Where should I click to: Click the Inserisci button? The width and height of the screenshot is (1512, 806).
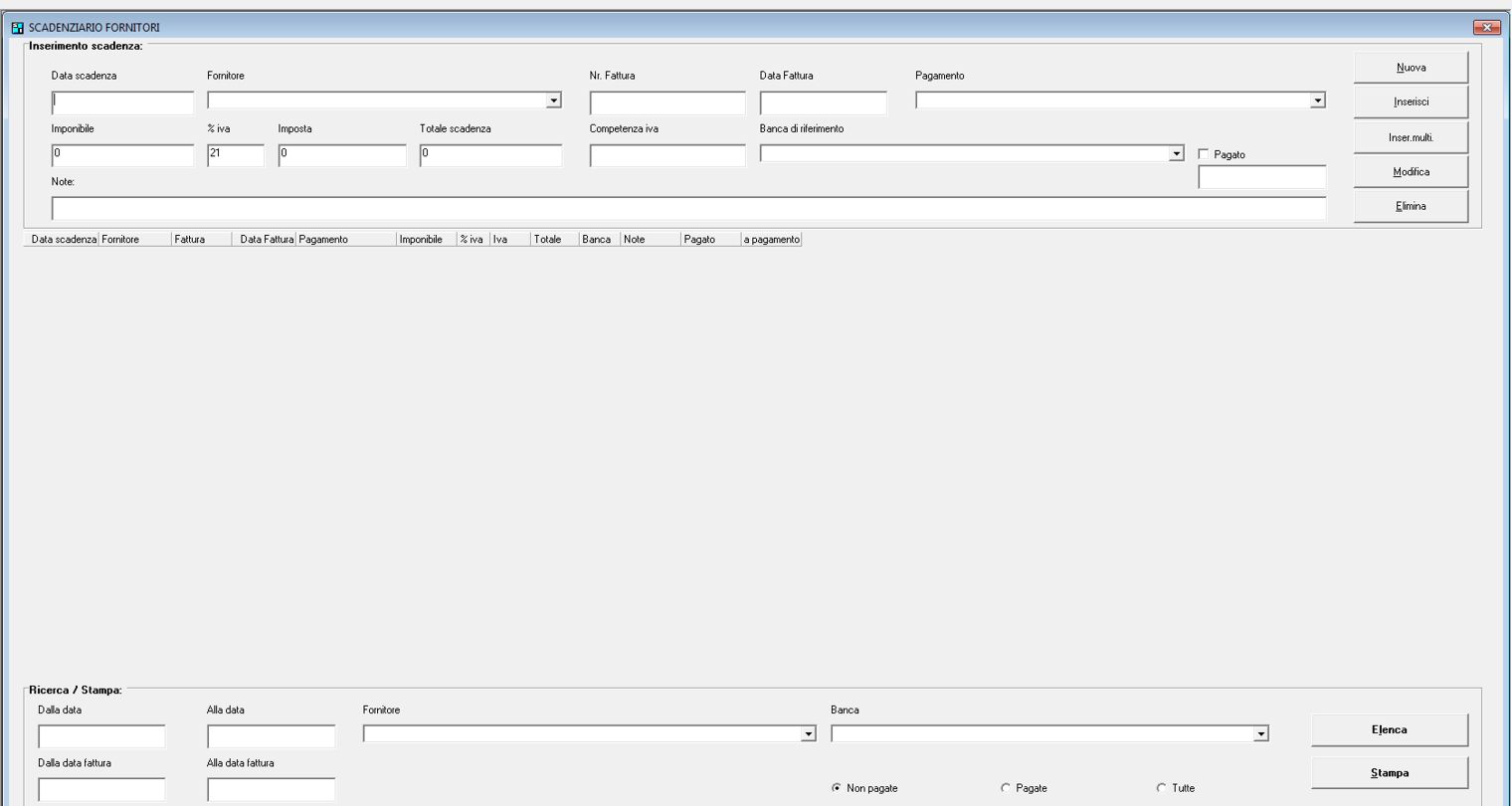(1411, 101)
